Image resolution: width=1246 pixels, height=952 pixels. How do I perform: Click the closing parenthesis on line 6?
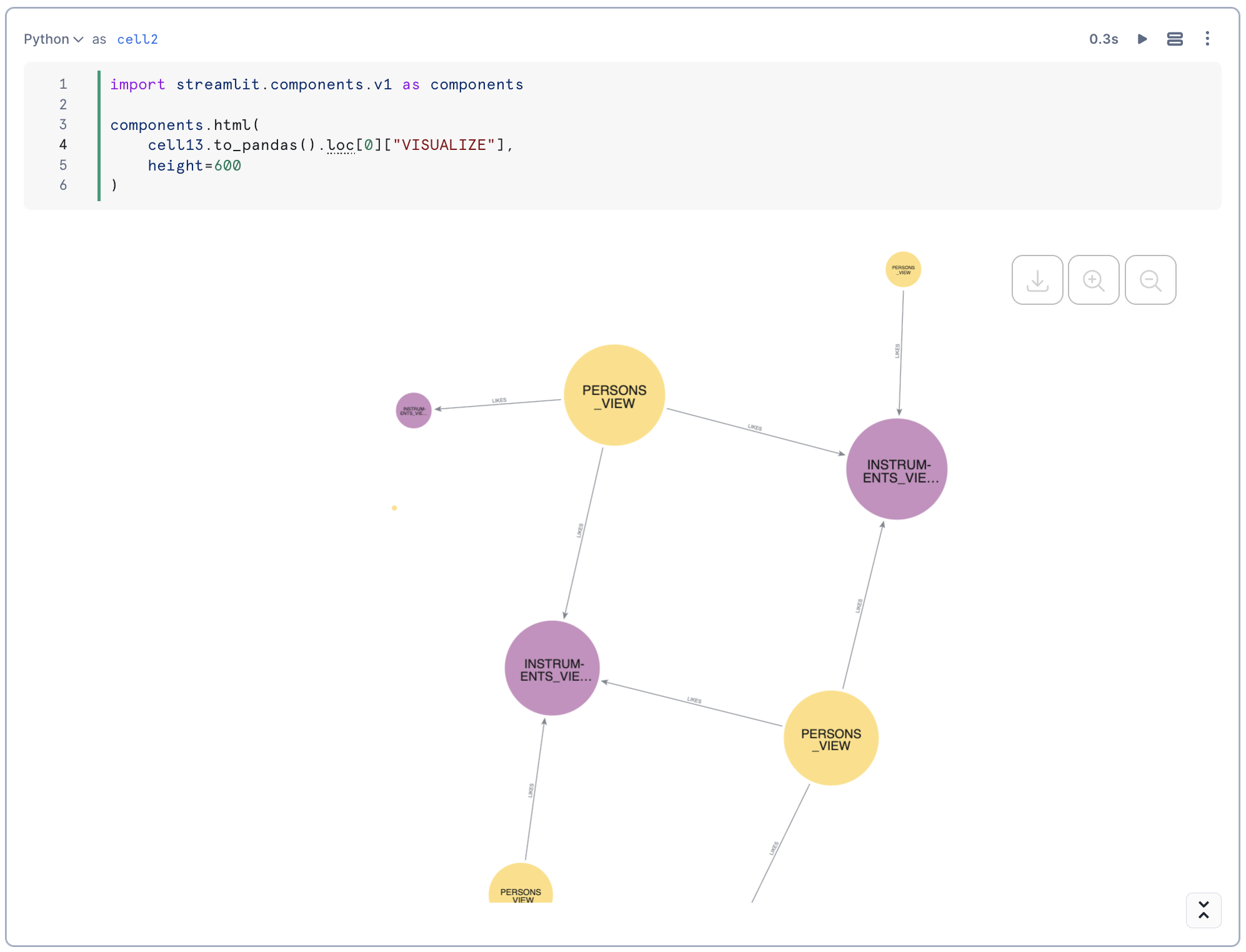pyautogui.click(x=114, y=186)
